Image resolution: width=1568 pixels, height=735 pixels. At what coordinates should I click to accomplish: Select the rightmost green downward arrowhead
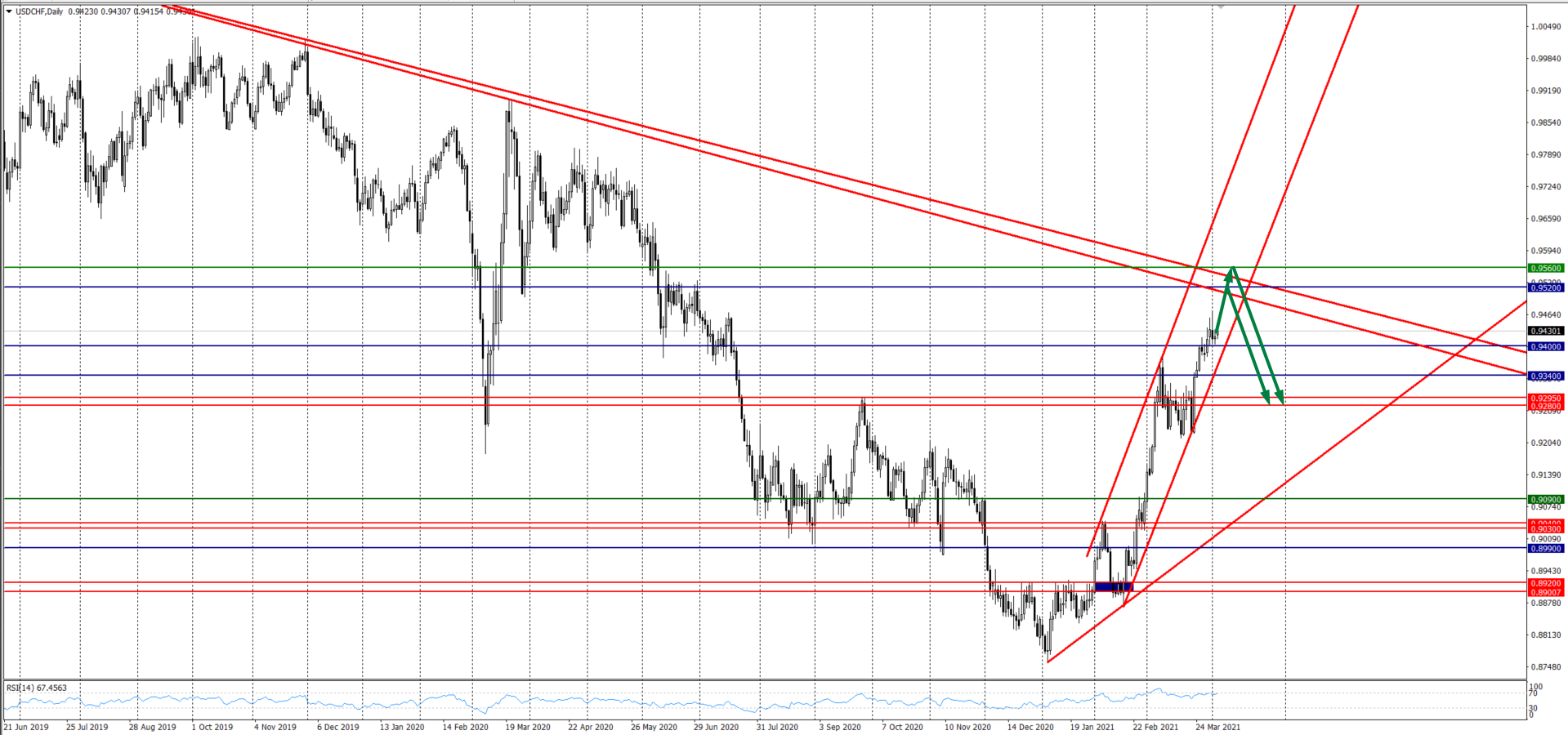click(x=1280, y=399)
